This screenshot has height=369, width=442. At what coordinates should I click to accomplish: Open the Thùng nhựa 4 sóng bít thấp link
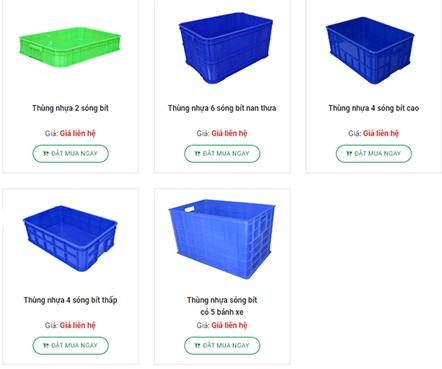click(x=70, y=300)
